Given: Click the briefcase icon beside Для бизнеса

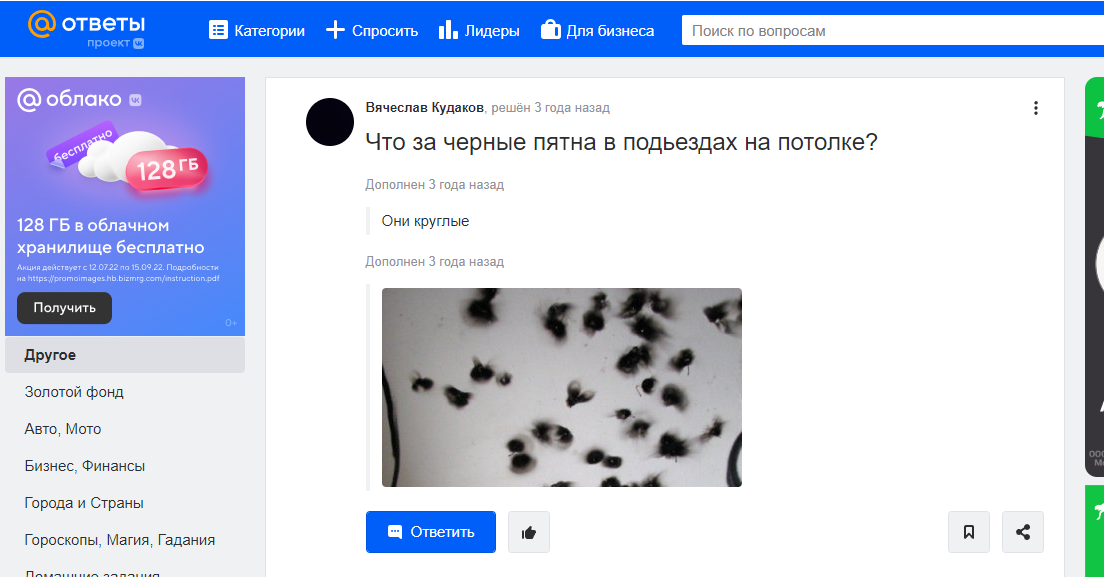Looking at the screenshot, I should (551, 30).
